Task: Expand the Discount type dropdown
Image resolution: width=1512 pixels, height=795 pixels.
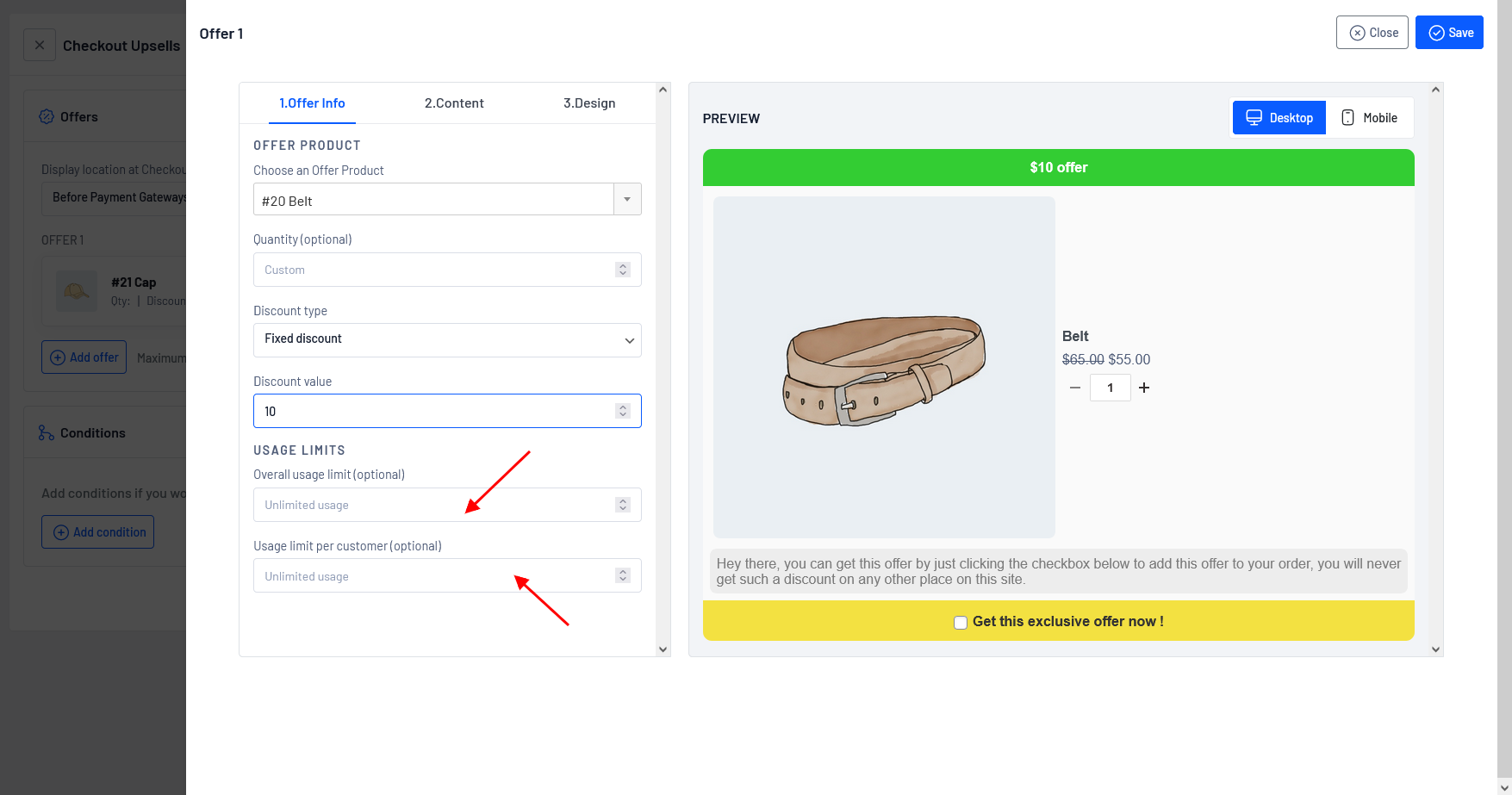Action: (x=447, y=339)
